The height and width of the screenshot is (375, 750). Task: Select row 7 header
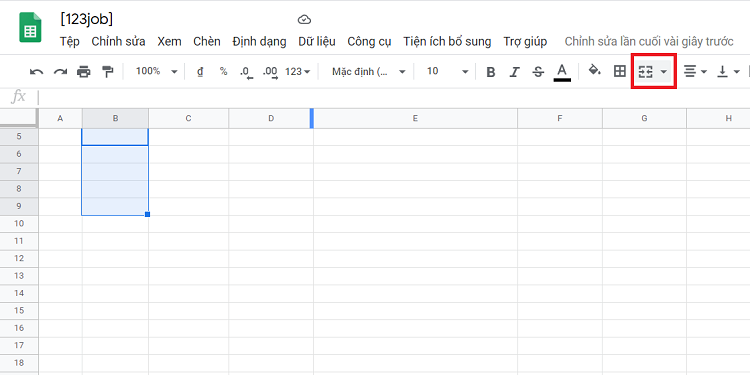click(x=19, y=171)
